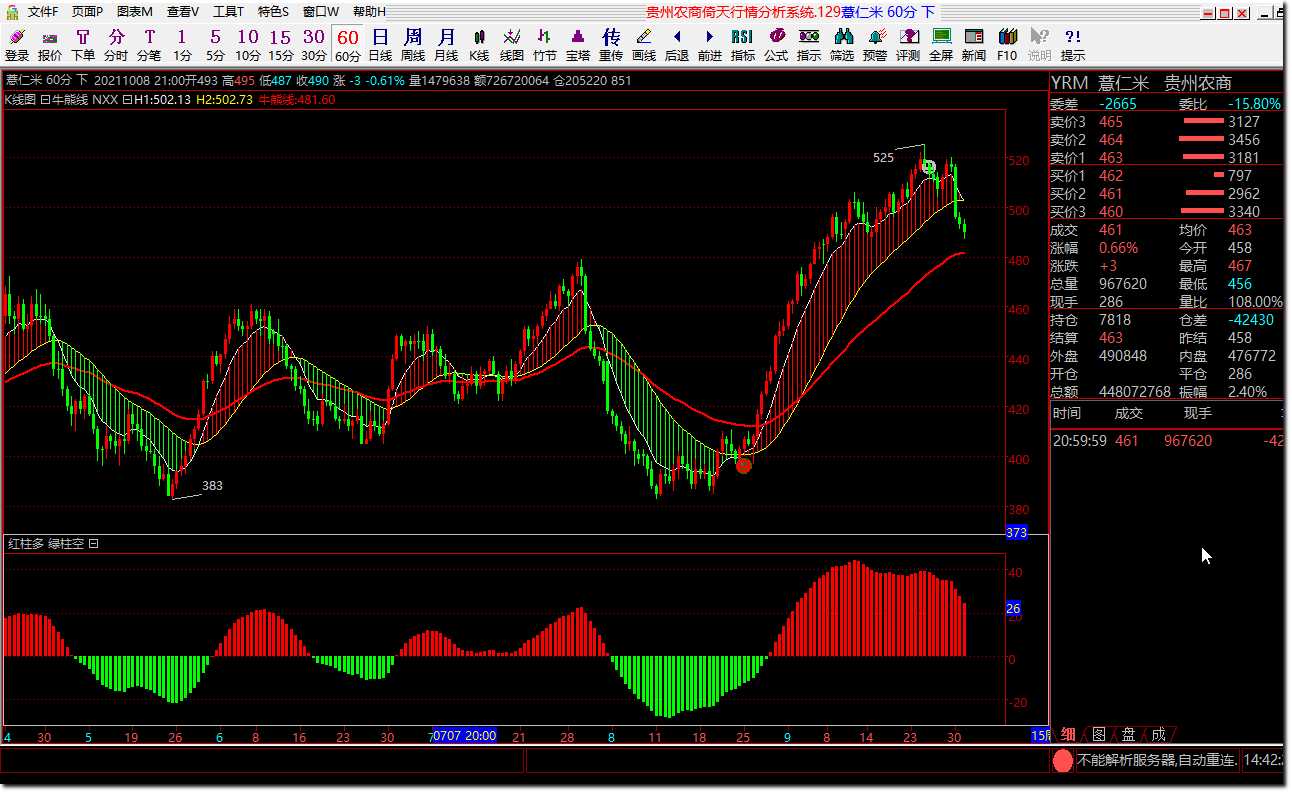
Task: Open the 工具T menu
Action: point(229,12)
